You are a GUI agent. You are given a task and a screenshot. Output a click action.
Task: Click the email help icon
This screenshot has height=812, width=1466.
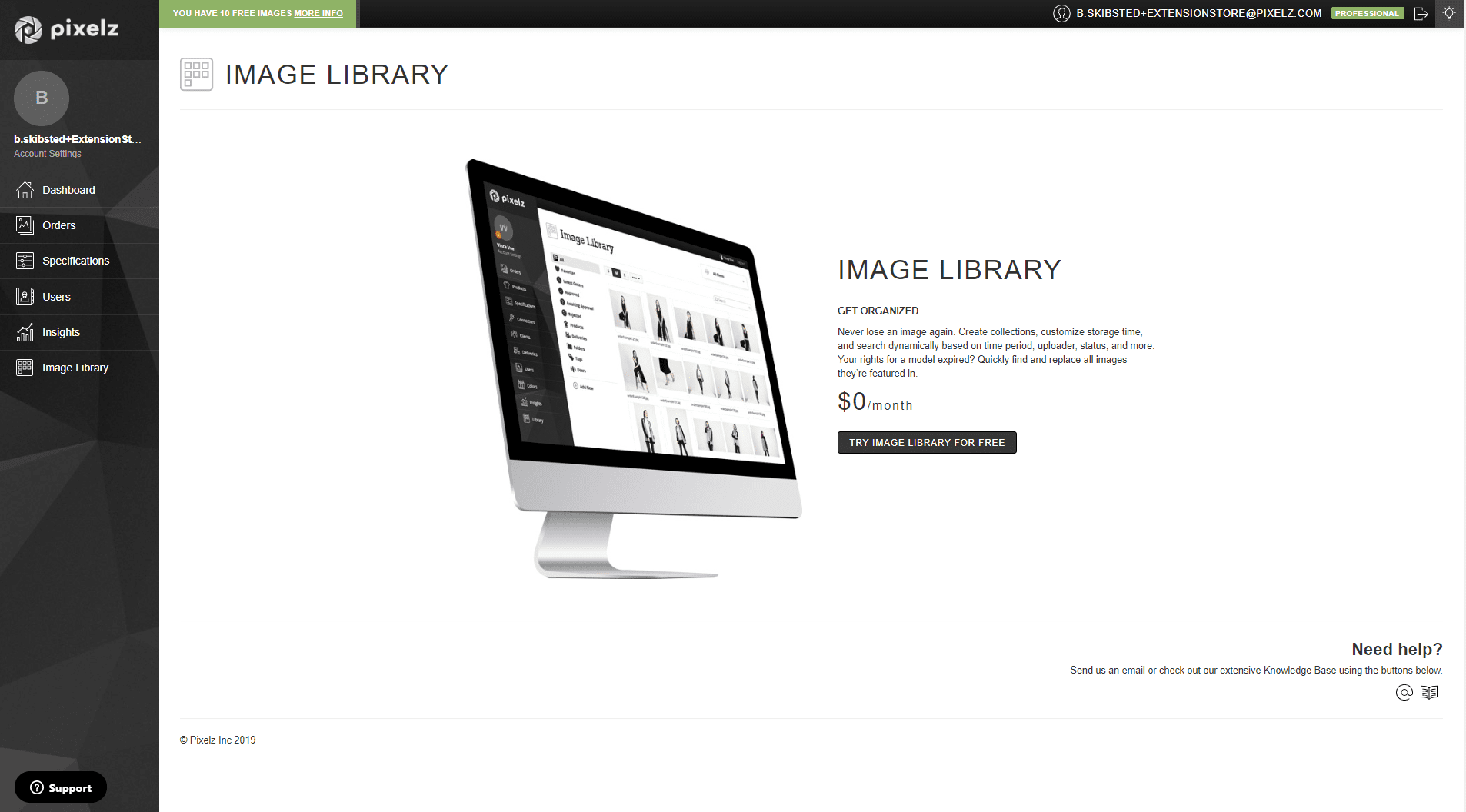pos(1404,693)
